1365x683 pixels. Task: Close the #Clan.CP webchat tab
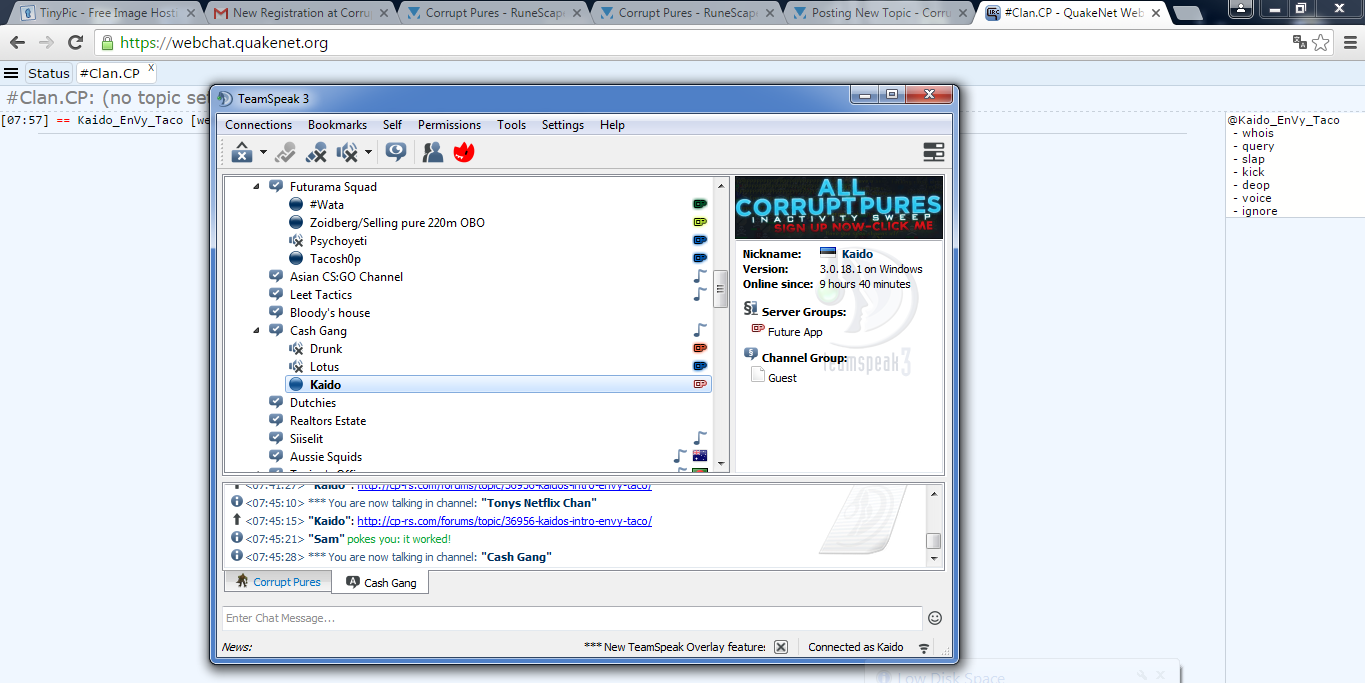151,69
